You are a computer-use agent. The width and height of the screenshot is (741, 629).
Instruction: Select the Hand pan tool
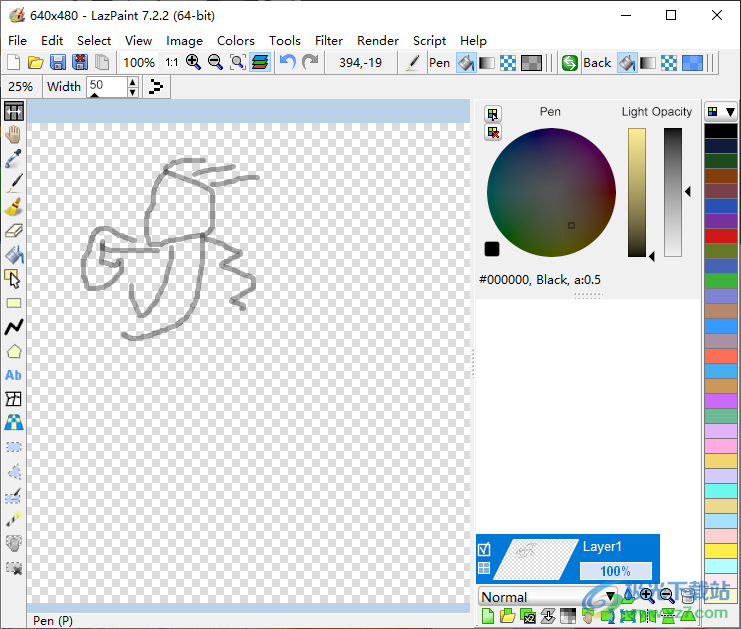pos(14,135)
